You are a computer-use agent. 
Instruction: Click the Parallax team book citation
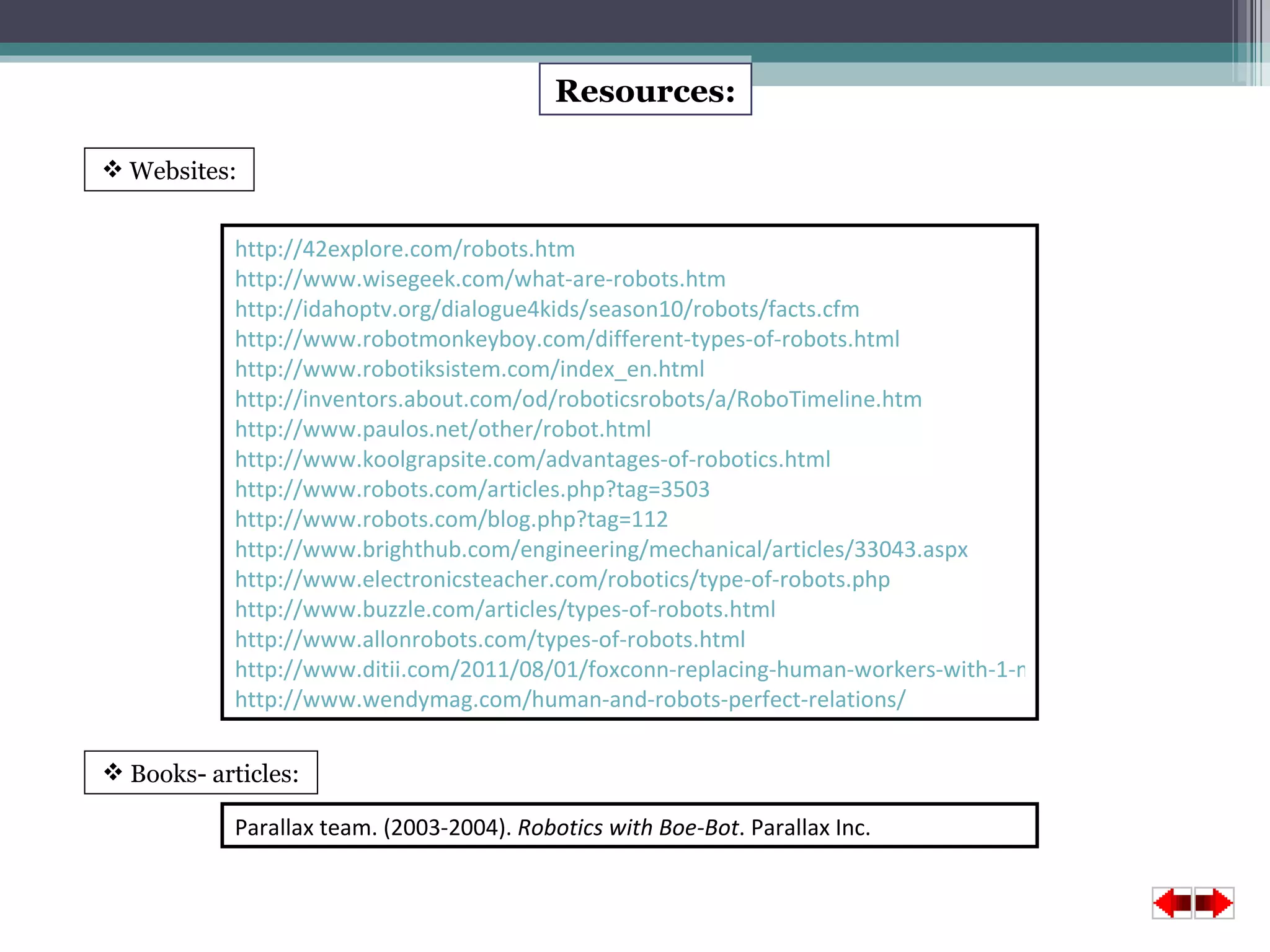tap(553, 827)
